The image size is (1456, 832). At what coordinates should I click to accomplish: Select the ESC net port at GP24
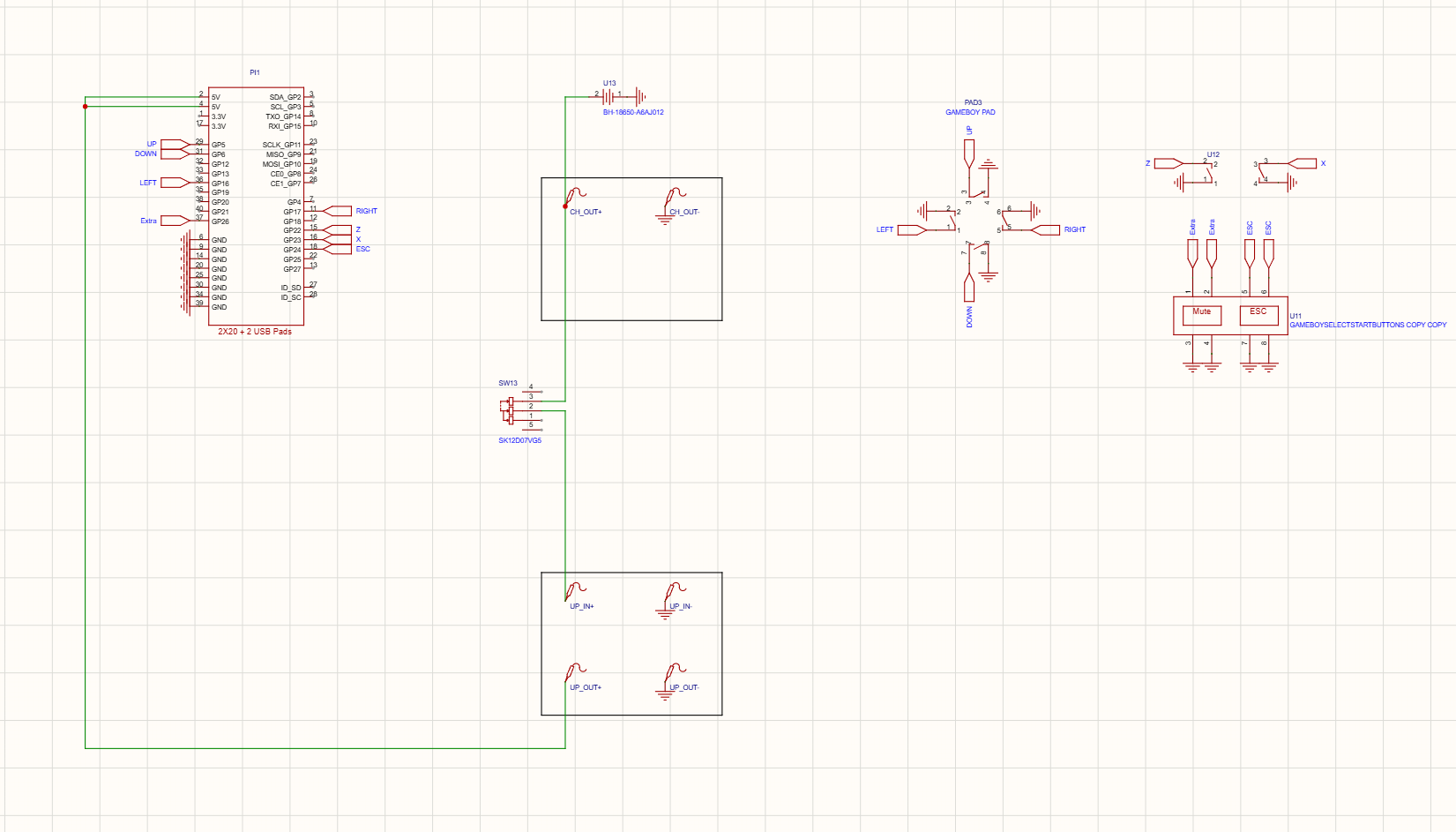pyautogui.click(x=337, y=249)
